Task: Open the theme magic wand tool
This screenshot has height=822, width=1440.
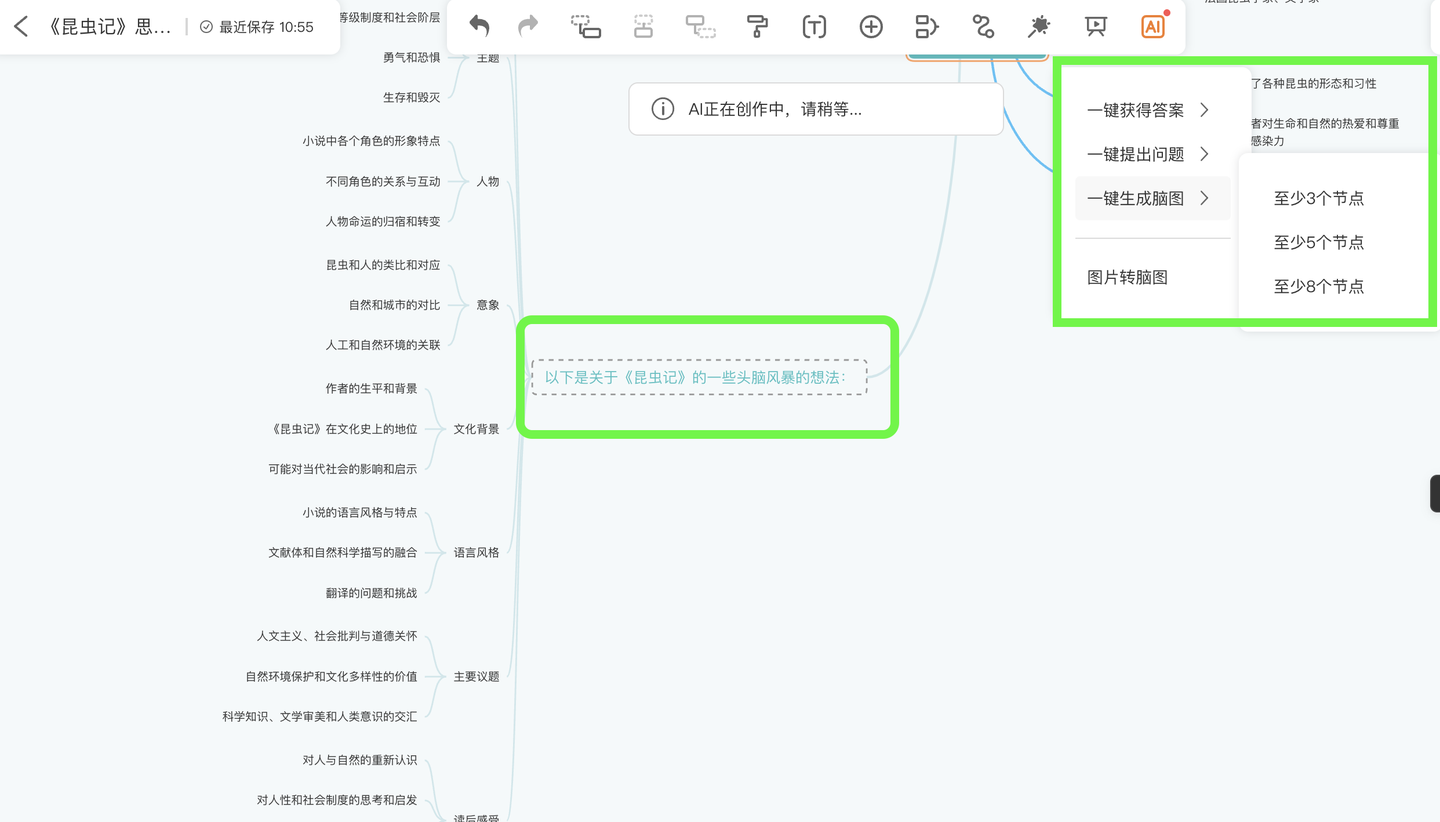Action: pyautogui.click(x=1039, y=27)
